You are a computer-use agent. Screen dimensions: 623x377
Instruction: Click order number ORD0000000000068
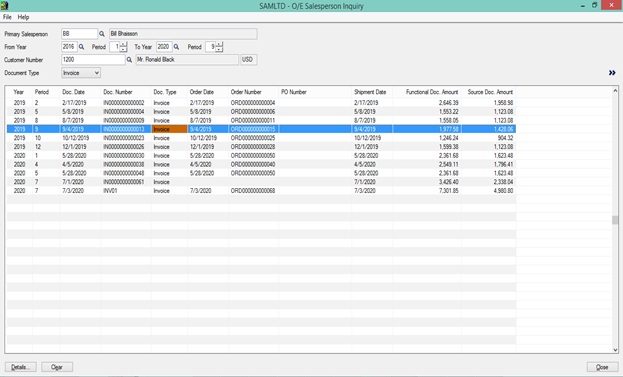pos(253,191)
